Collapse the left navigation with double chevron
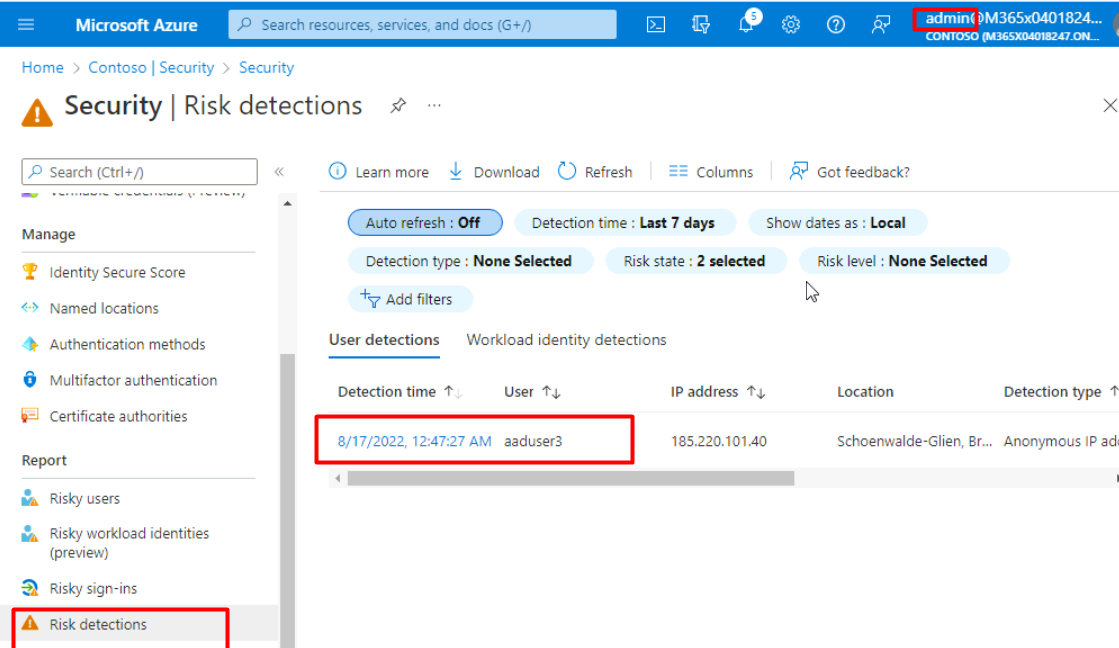Viewport: 1119px width, 648px height. [x=279, y=171]
